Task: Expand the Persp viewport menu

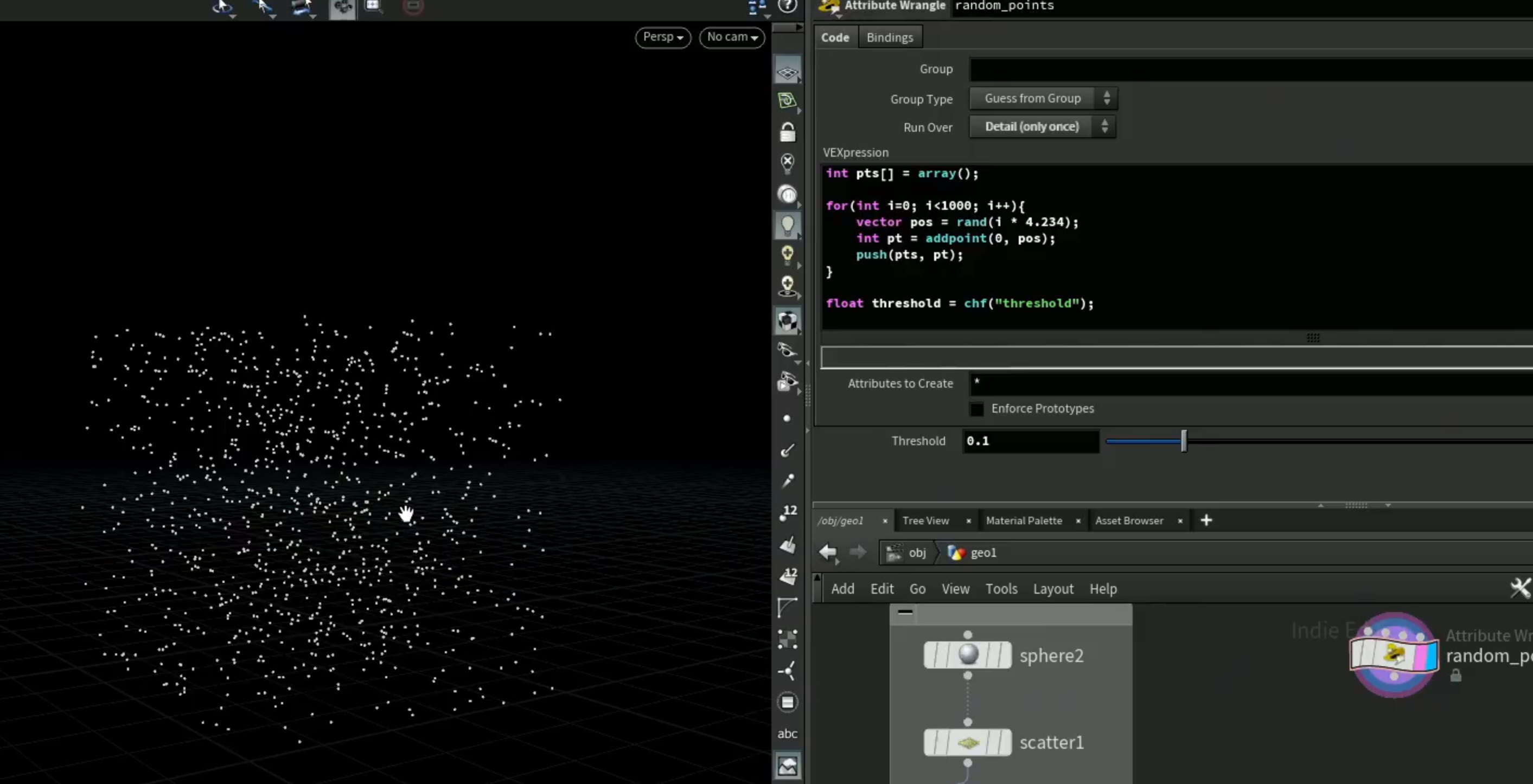Action: pos(663,37)
